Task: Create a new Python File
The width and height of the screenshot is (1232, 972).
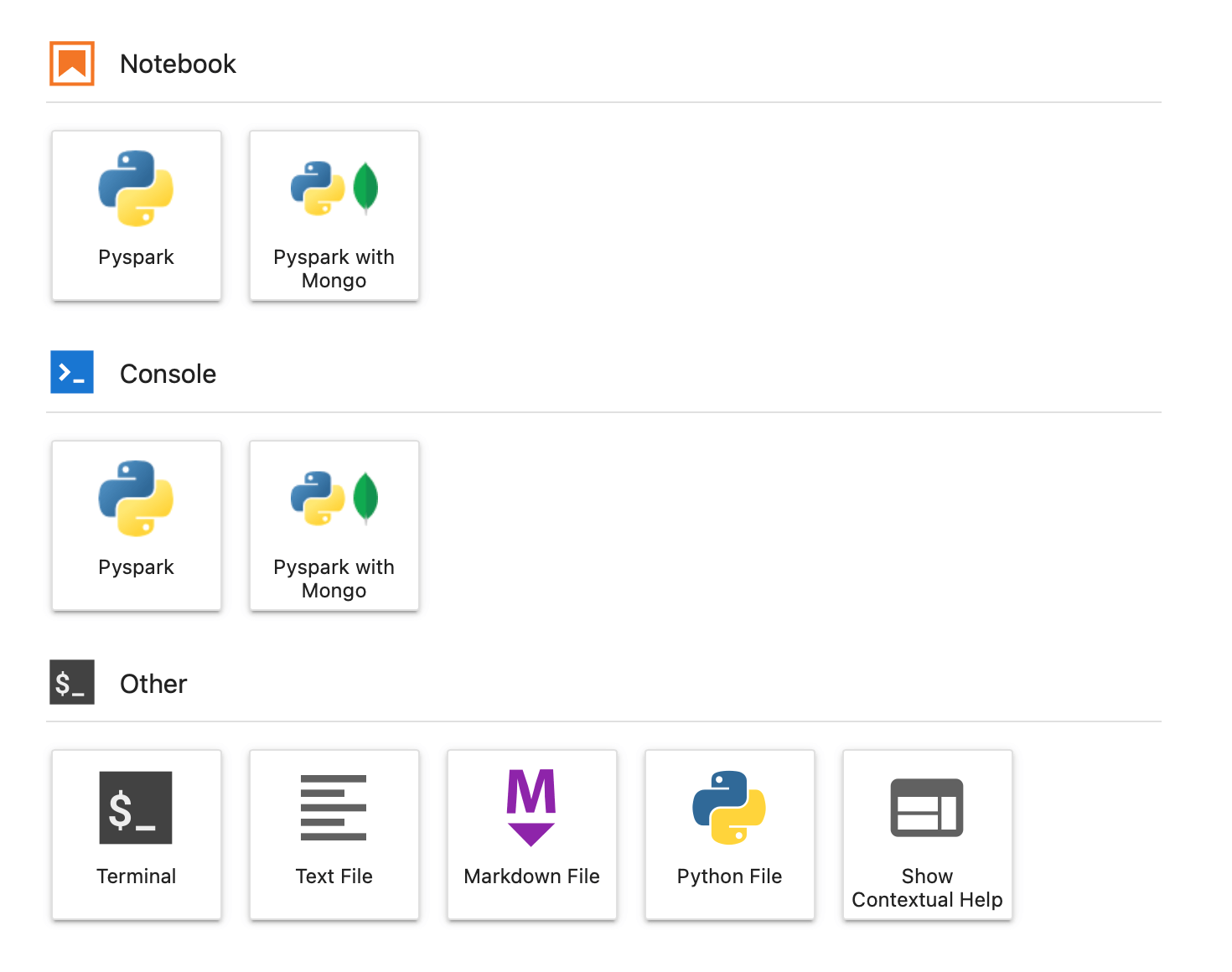Action: [730, 835]
